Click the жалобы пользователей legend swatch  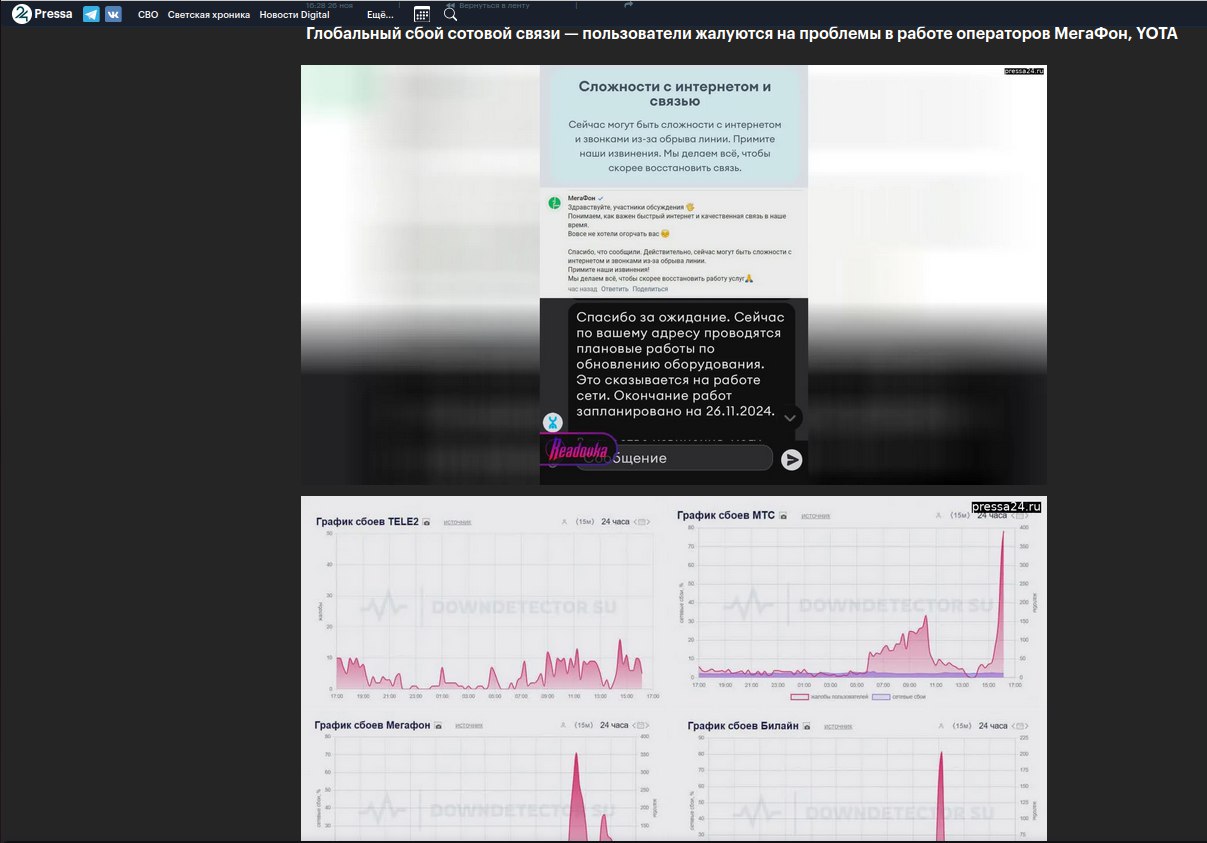pos(800,697)
